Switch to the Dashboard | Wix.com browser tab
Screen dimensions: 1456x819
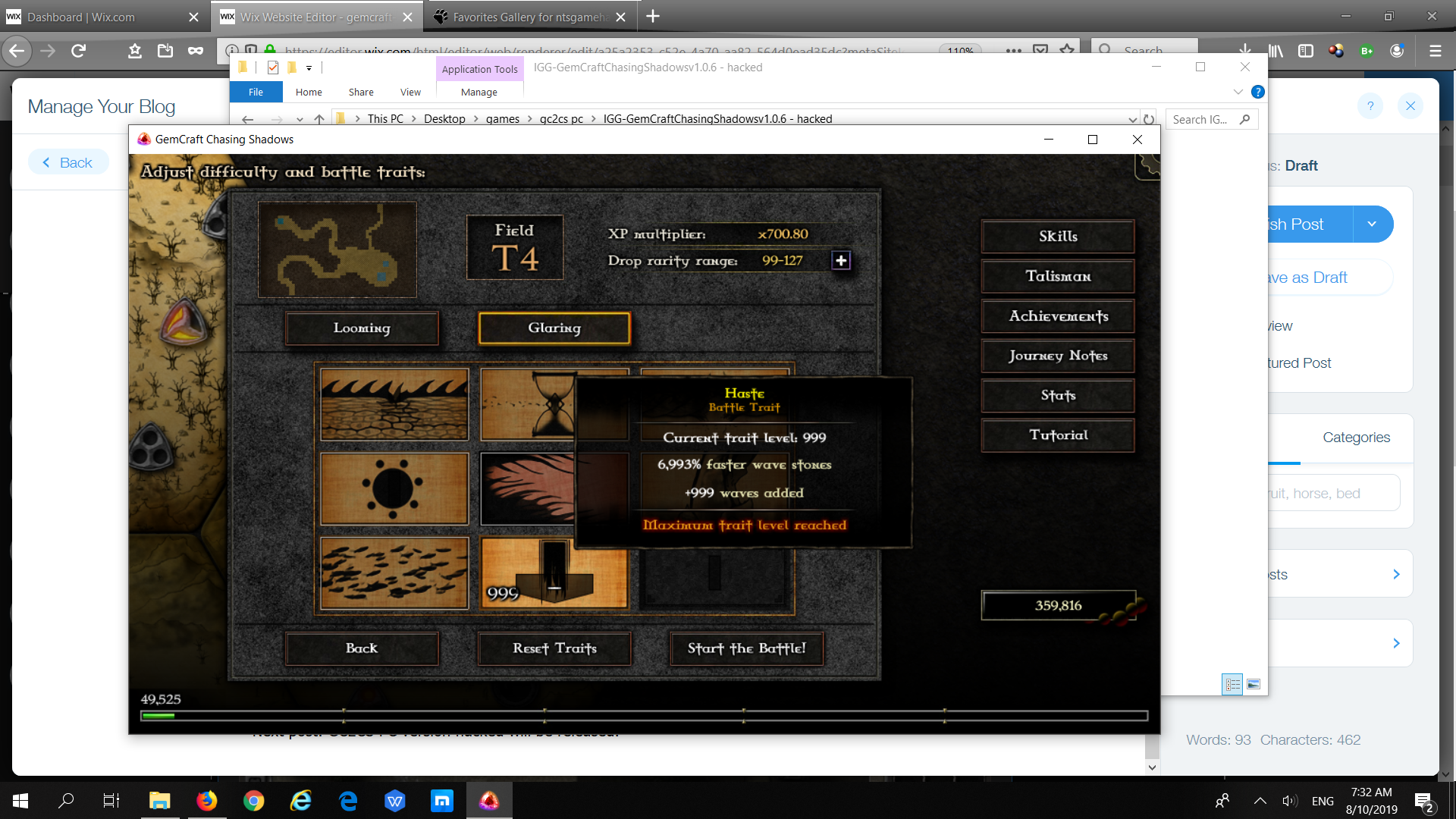point(105,17)
